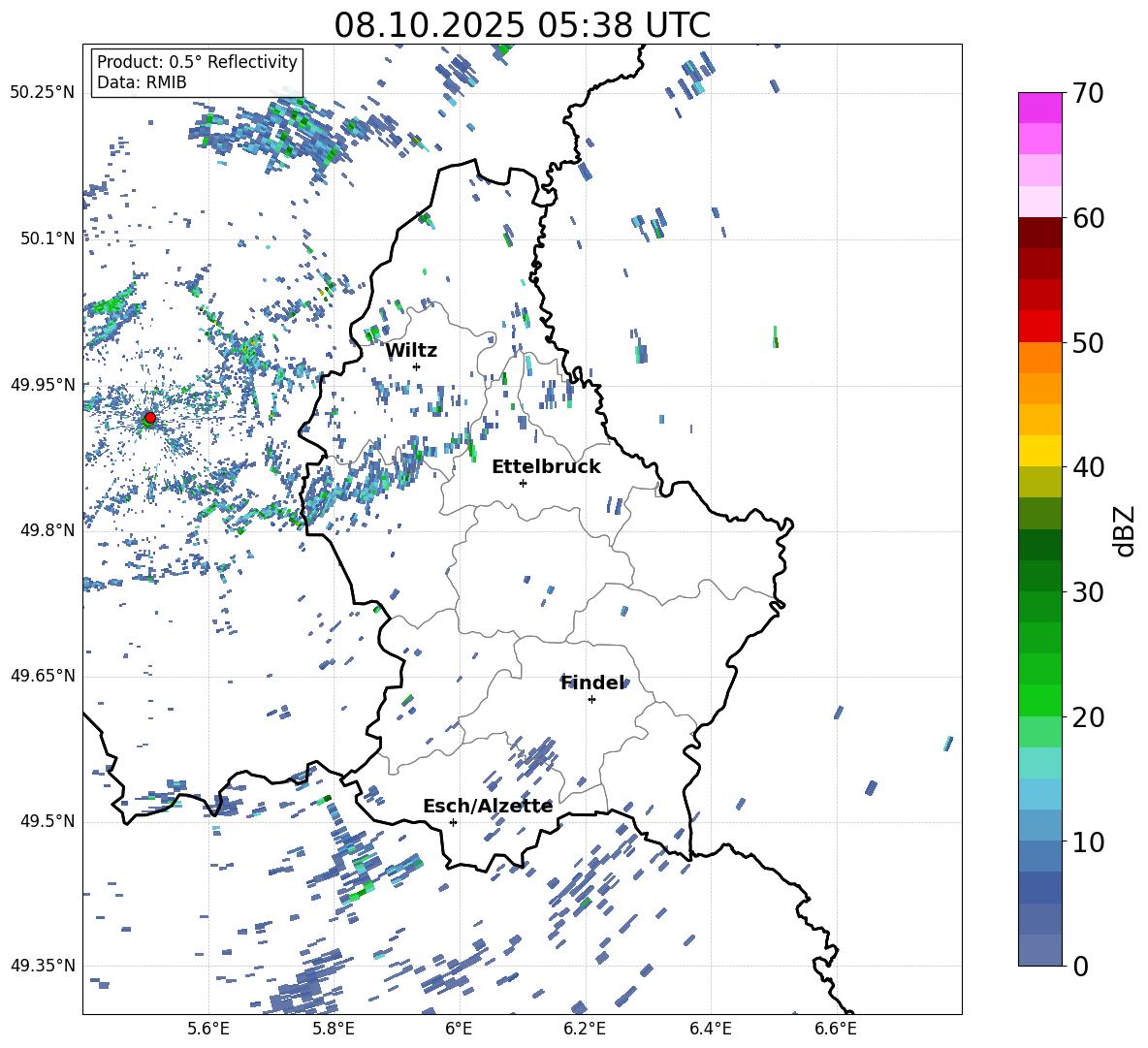Select the Esch/Alzette city label
The image size is (1148, 1048).
click(488, 807)
